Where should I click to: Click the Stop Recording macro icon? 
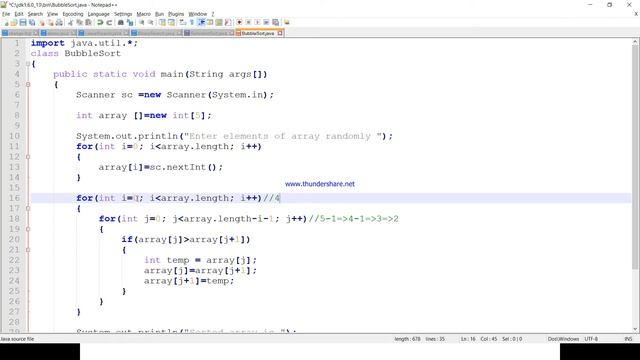(248, 22)
